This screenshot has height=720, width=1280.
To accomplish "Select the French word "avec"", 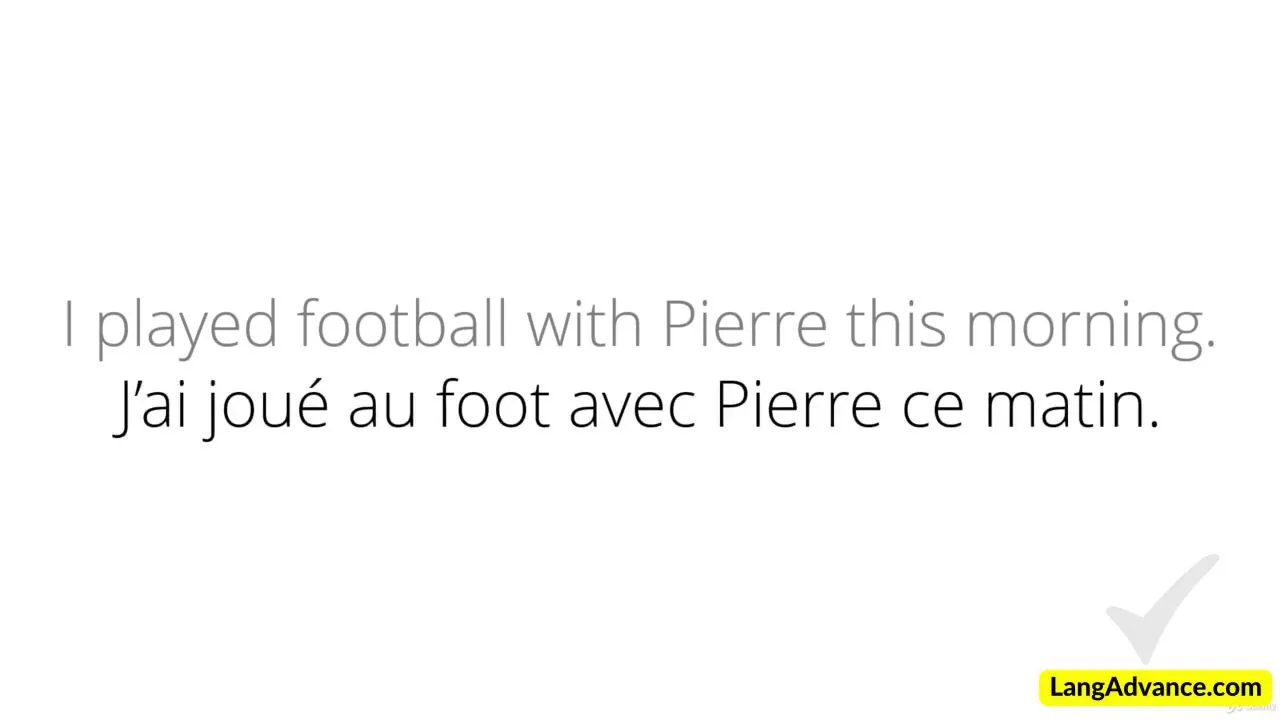I will 632,409.
